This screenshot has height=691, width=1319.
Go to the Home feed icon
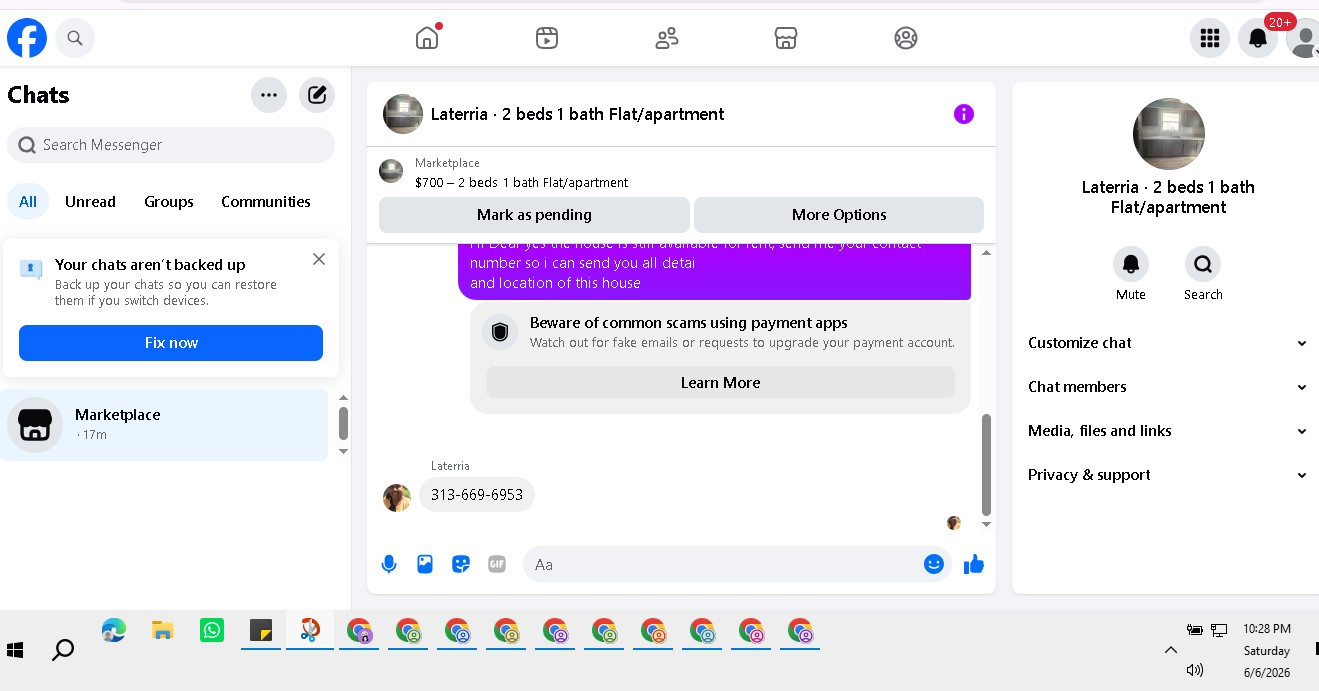pyautogui.click(x=427, y=38)
